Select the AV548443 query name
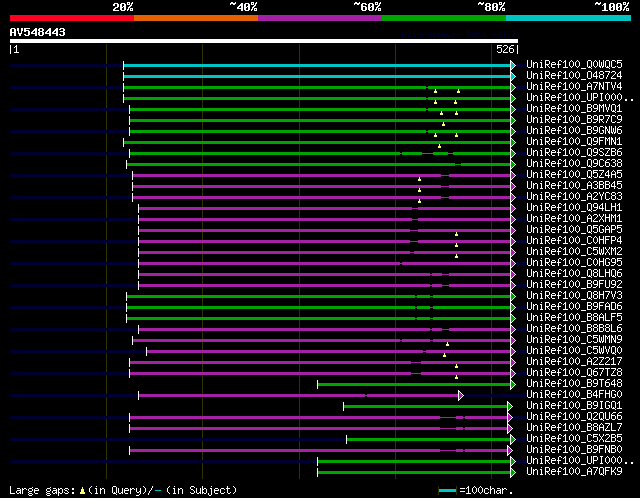The width and height of the screenshot is (640, 498). [38, 32]
